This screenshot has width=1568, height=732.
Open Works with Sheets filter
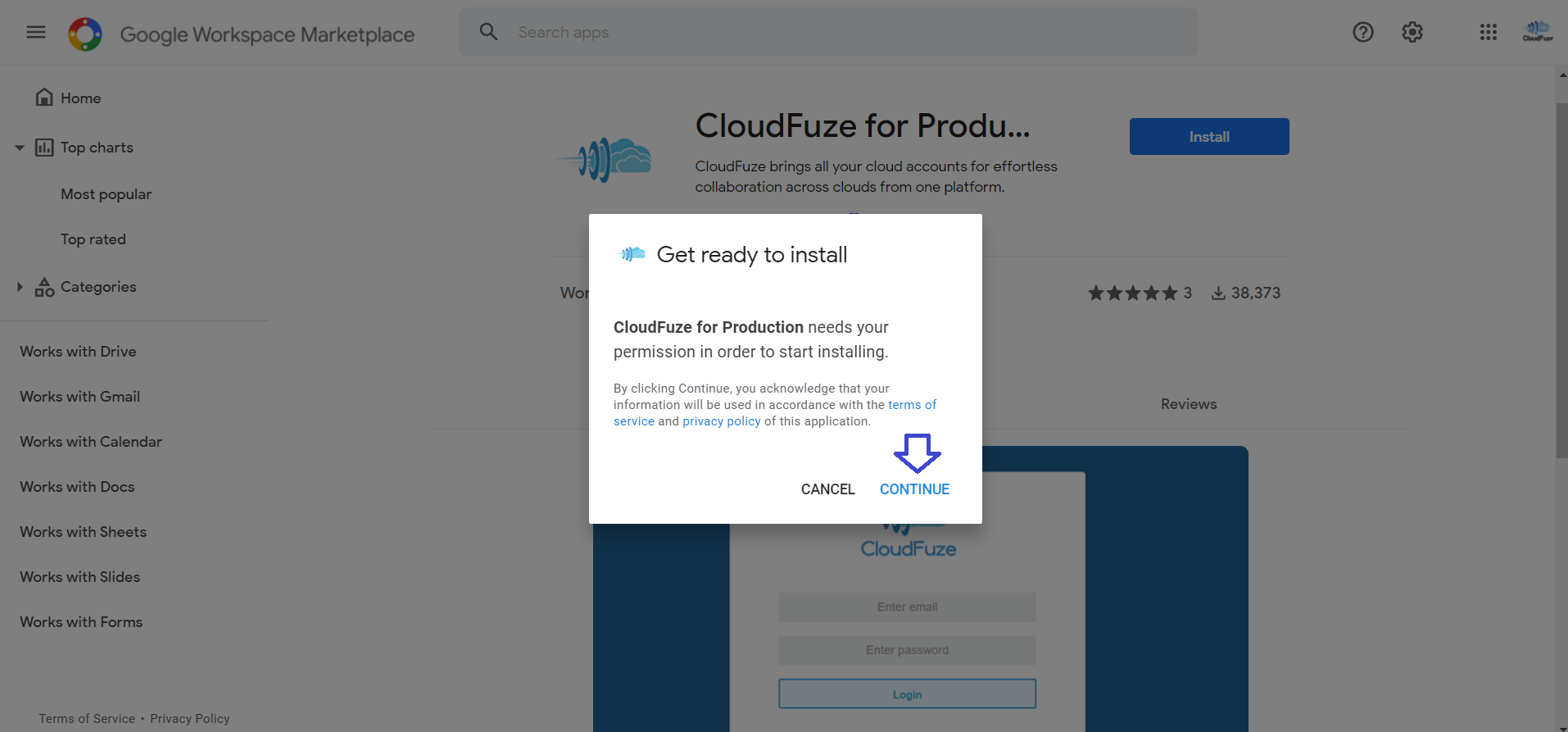(x=84, y=532)
